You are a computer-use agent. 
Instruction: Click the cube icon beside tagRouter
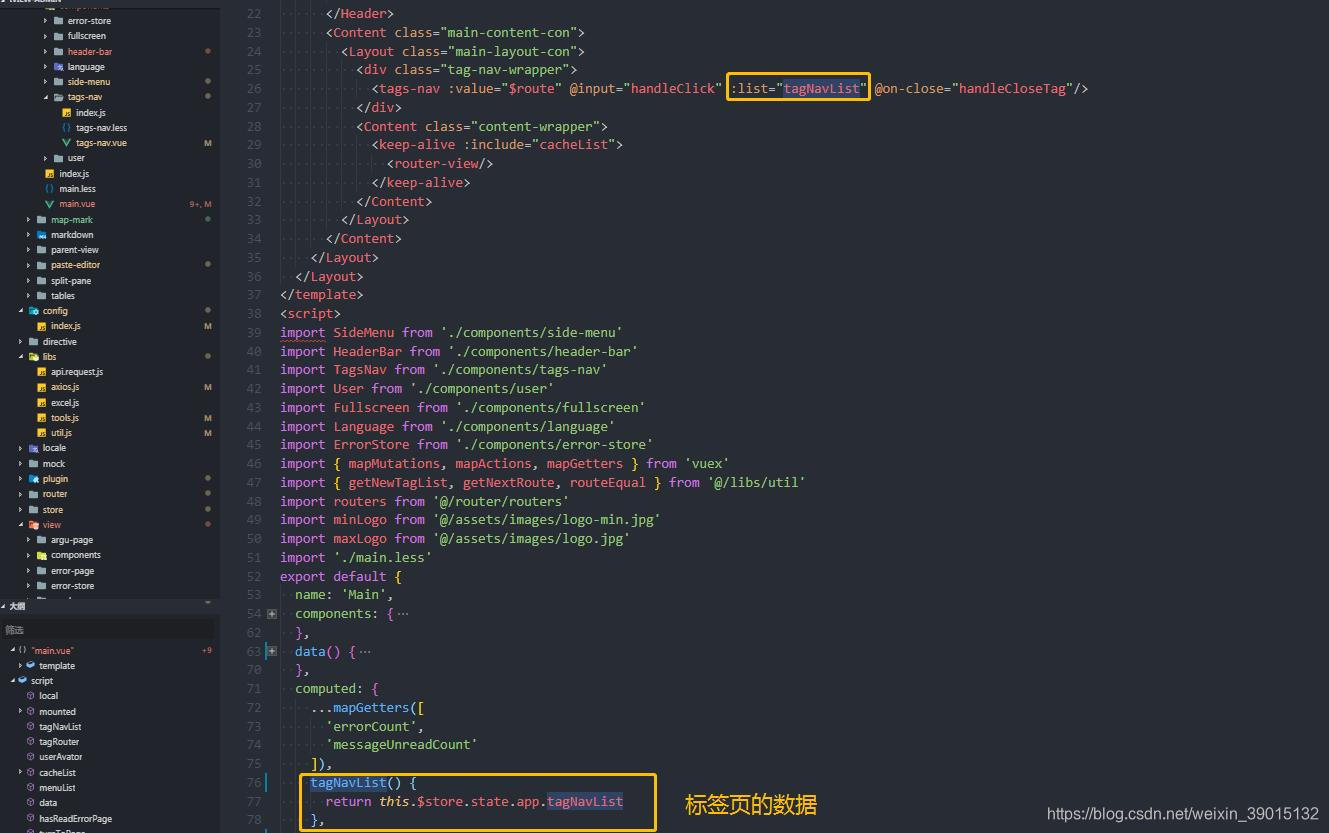coord(30,742)
